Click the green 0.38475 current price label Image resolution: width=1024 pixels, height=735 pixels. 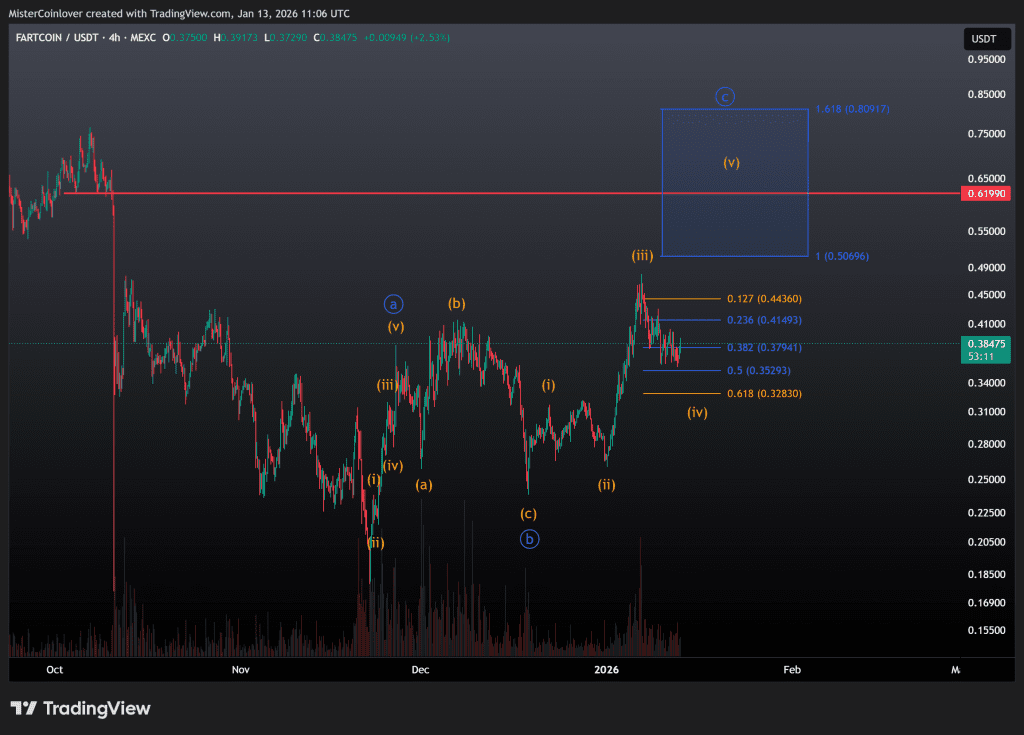[x=984, y=343]
